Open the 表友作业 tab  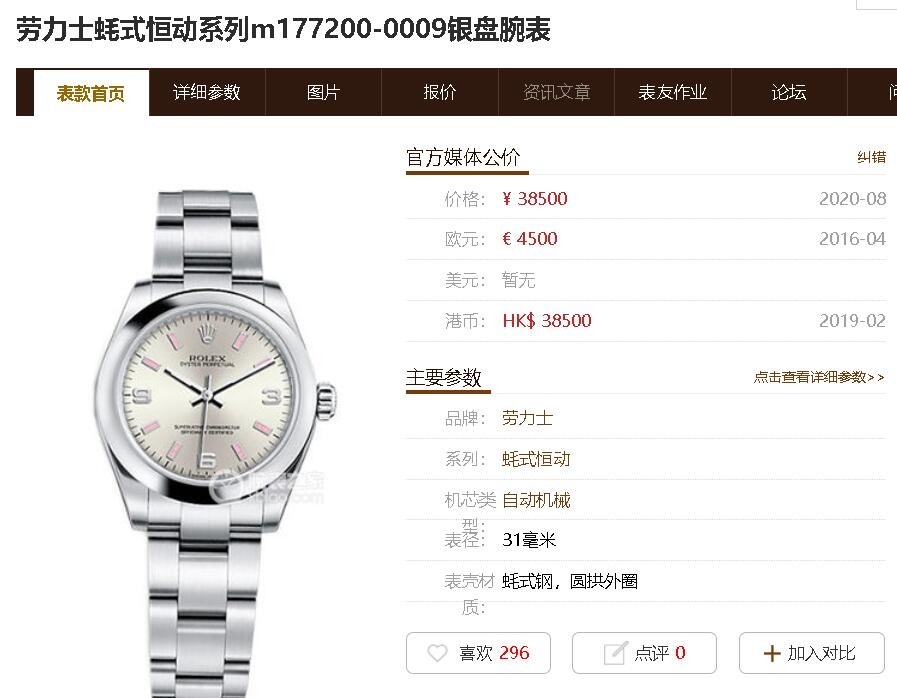[x=673, y=92]
